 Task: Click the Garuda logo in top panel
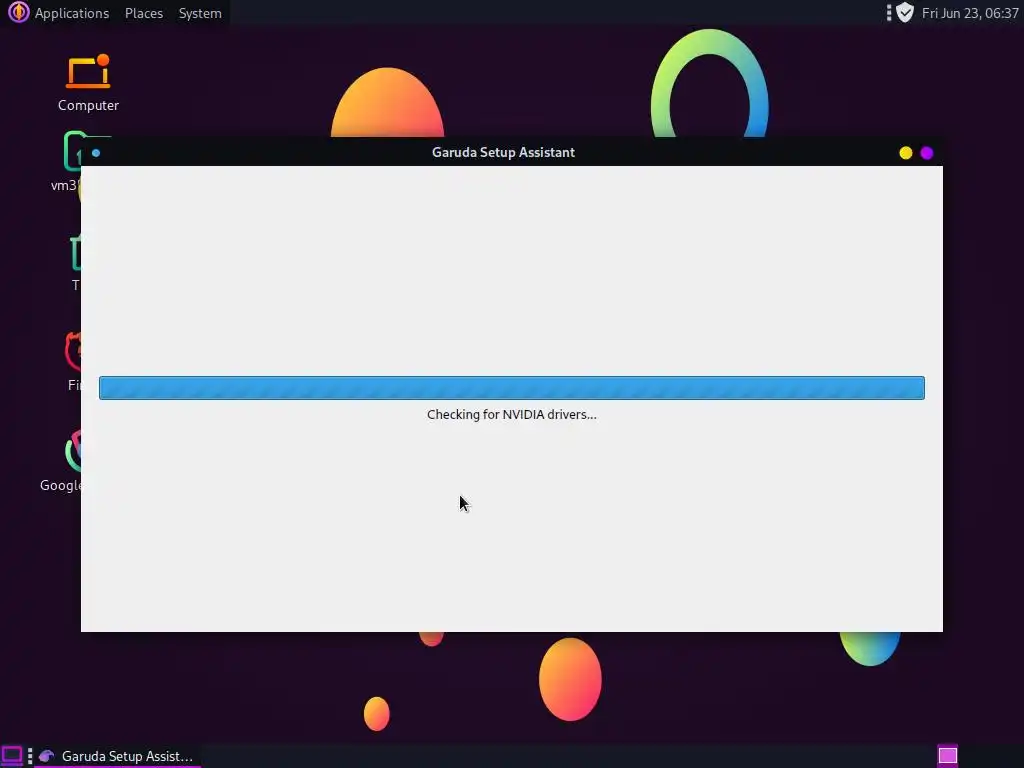18,12
